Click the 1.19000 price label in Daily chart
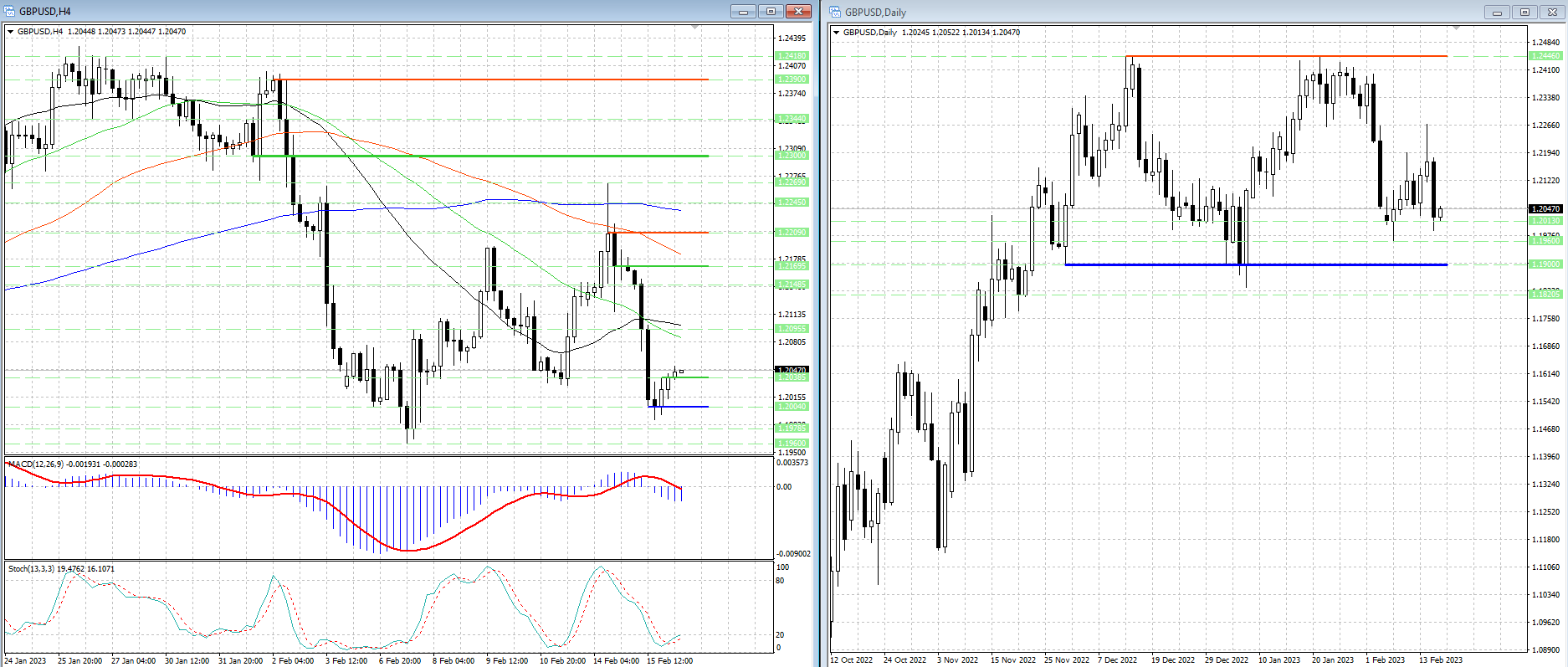 point(1545,264)
